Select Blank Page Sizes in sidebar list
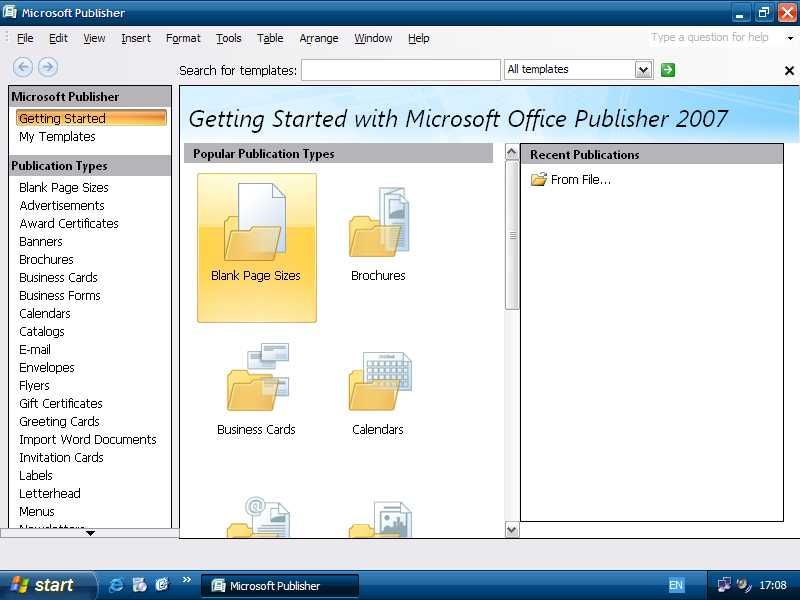Viewport: 800px width, 600px height. pos(64,188)
